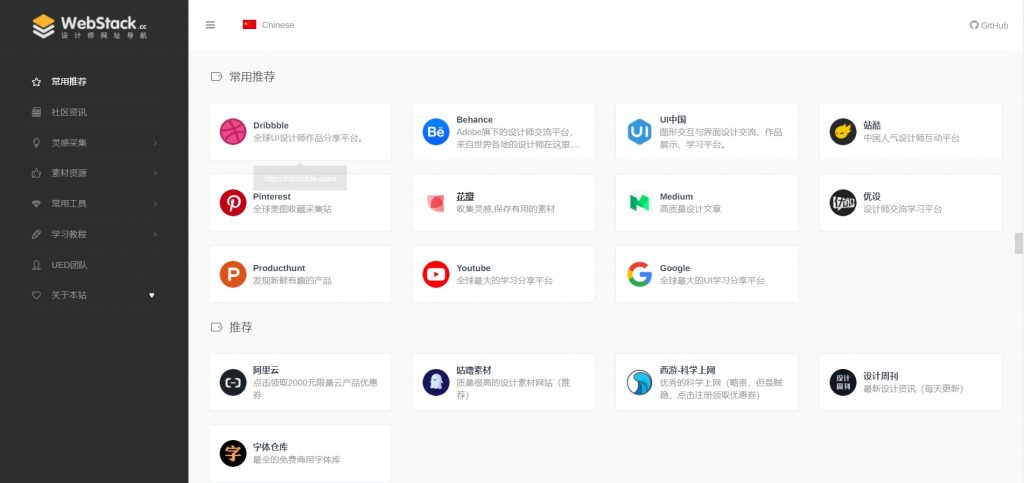Click the 发现新鲜有趣的产品 description

coord(292,281)
